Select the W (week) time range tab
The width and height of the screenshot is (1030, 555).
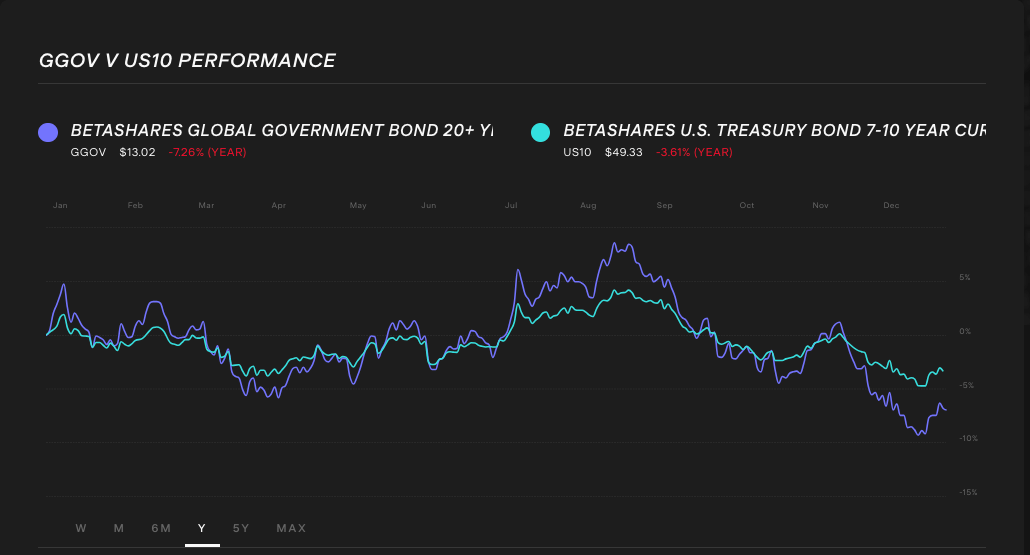(81, 528)
